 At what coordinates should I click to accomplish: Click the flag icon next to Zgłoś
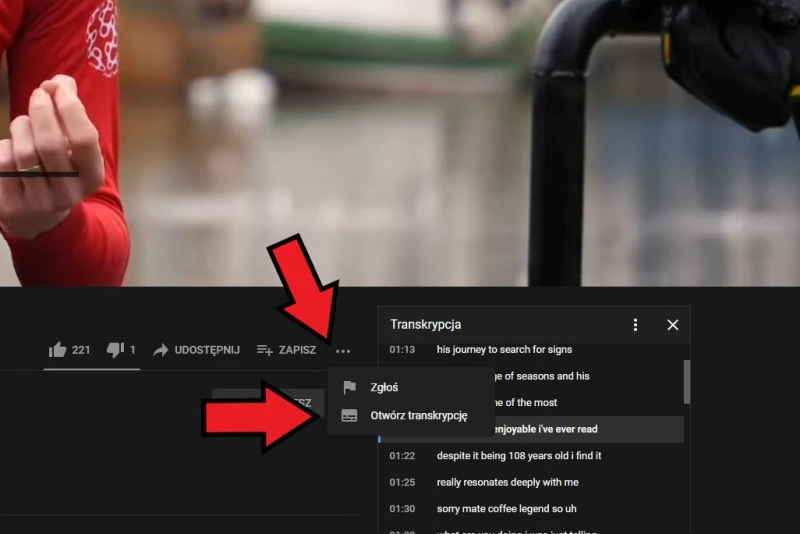(349, 388)
